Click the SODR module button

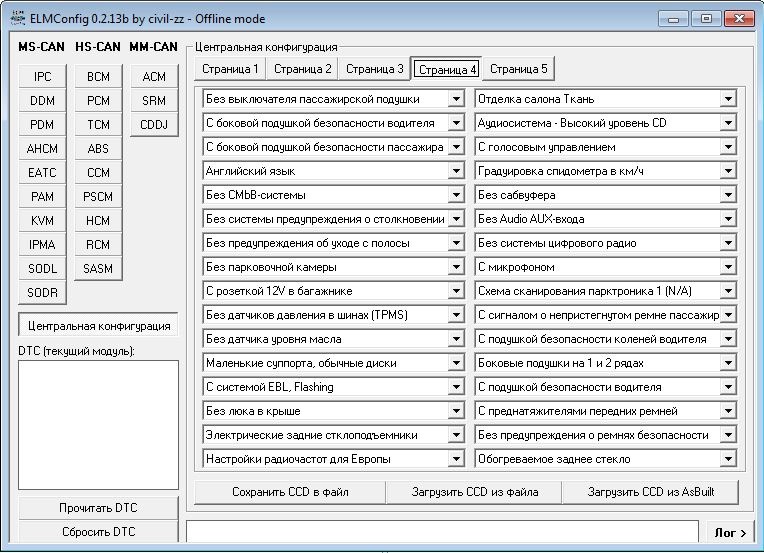[42, 292]
